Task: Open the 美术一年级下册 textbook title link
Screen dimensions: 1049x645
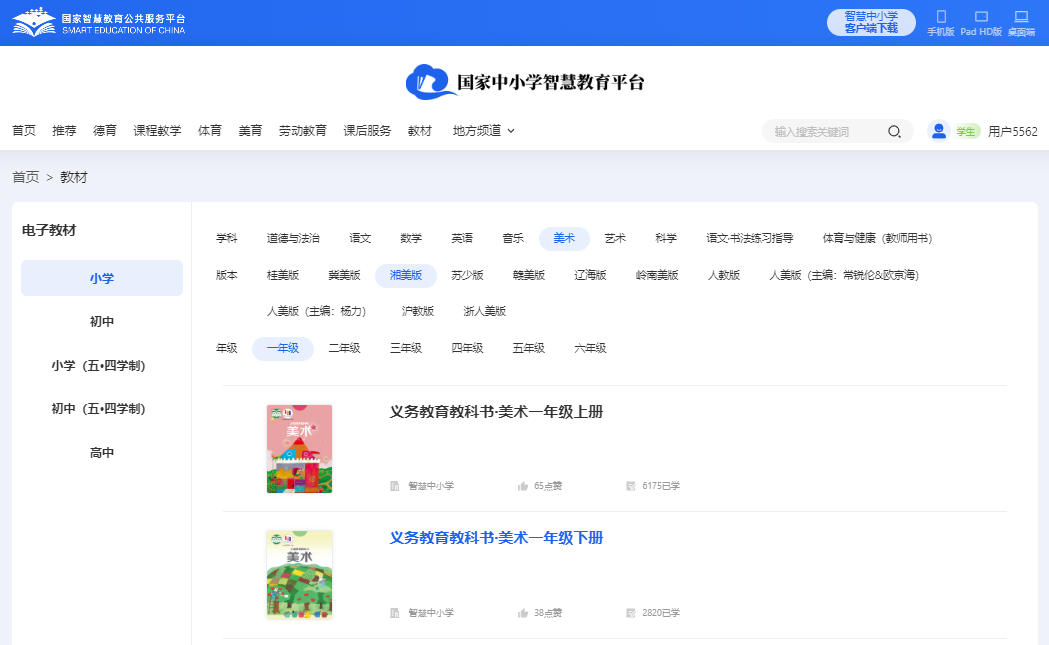Action: click(496, 538)
